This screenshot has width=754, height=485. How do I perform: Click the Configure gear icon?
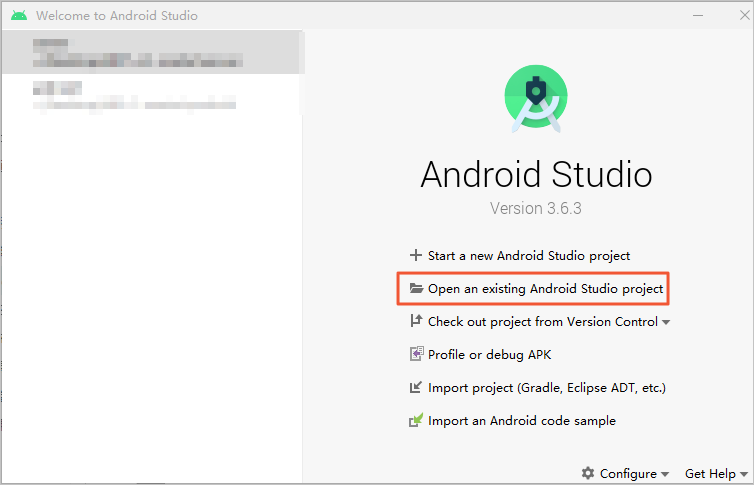(x=588, y=473)
